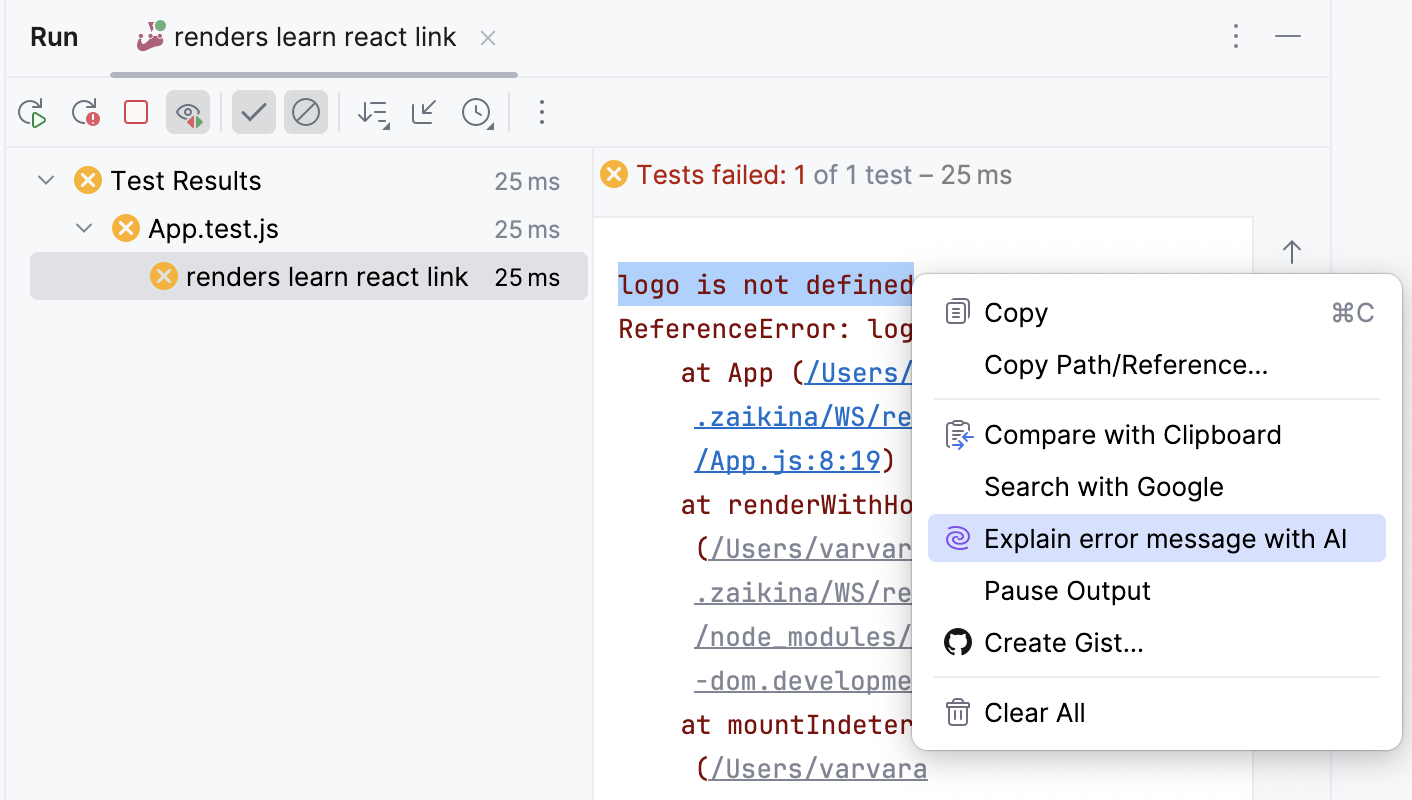Rerun only the failed tests
Viewport: 1412px width, 800px height.
pyautogui.click(x=85, y=112)
